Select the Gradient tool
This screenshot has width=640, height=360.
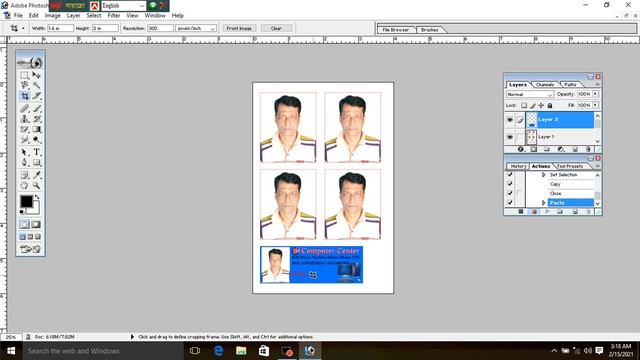point(36,129)
